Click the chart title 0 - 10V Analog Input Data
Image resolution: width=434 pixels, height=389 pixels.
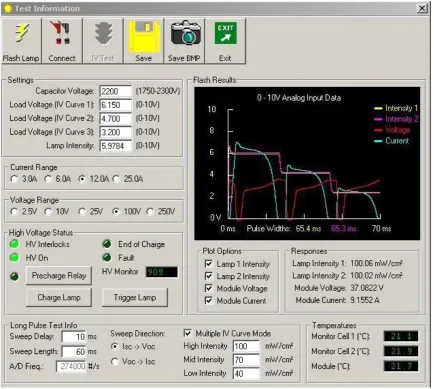point(299,98)
